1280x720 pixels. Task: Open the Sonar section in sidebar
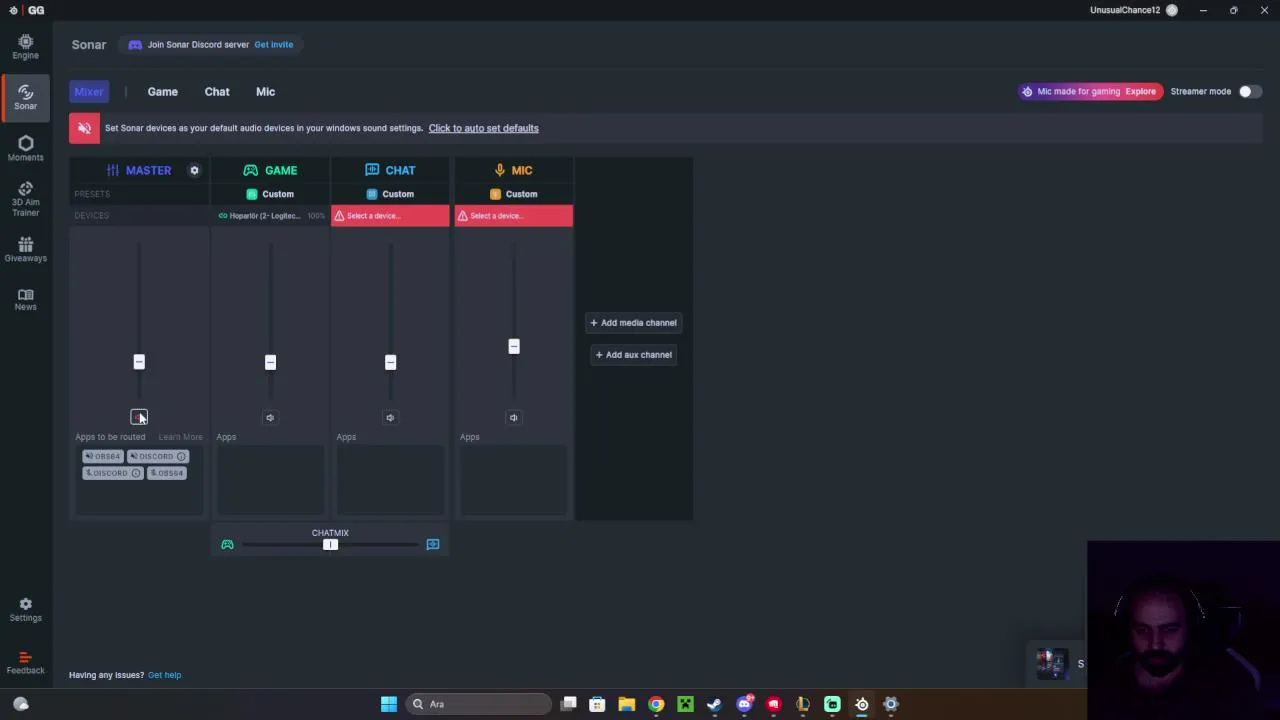click(x=25, y=96)
